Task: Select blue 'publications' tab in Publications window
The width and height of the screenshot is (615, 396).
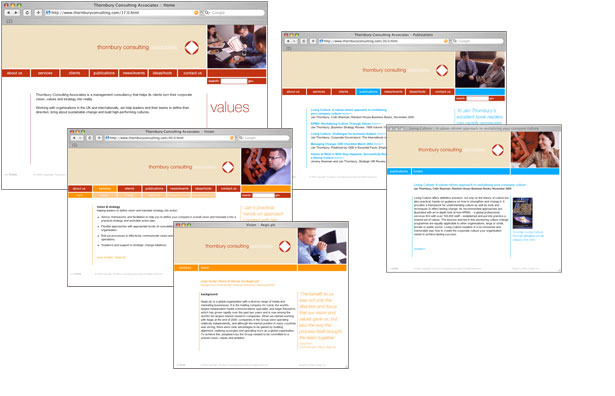Action: click(368, 92)
